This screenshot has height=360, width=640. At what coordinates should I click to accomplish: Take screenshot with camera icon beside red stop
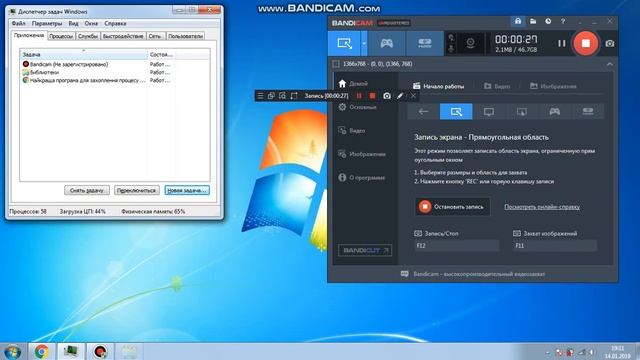tap(609, 43)
